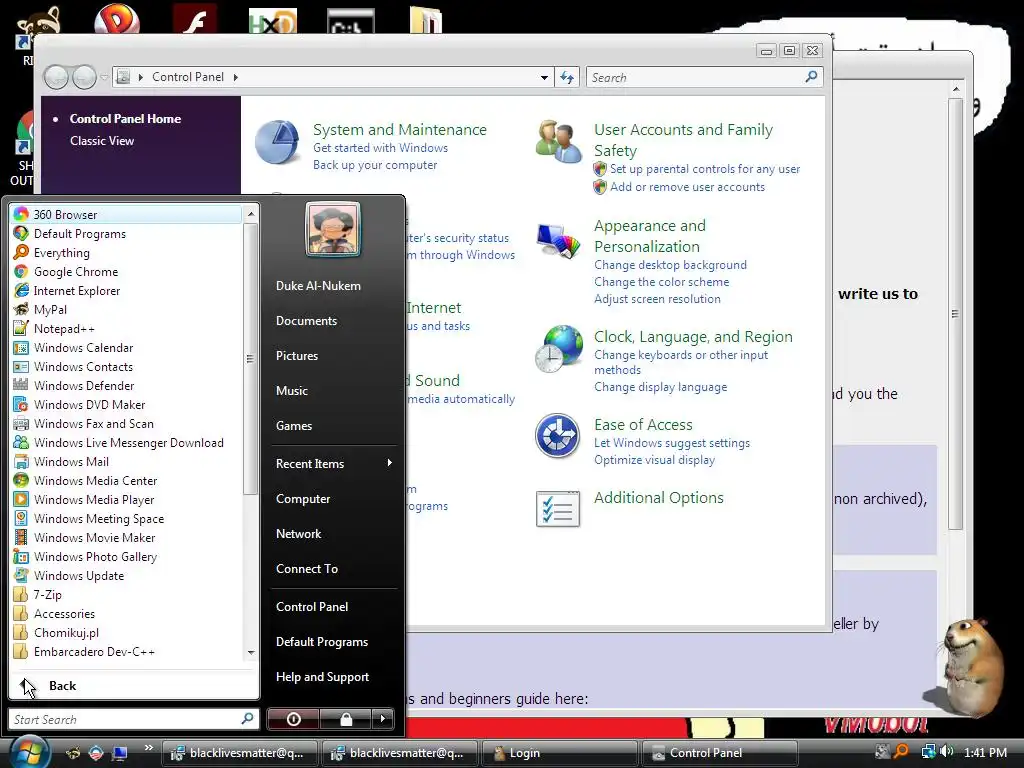Open Windows Contacts

pyautogui.click(x=125, y=366)
